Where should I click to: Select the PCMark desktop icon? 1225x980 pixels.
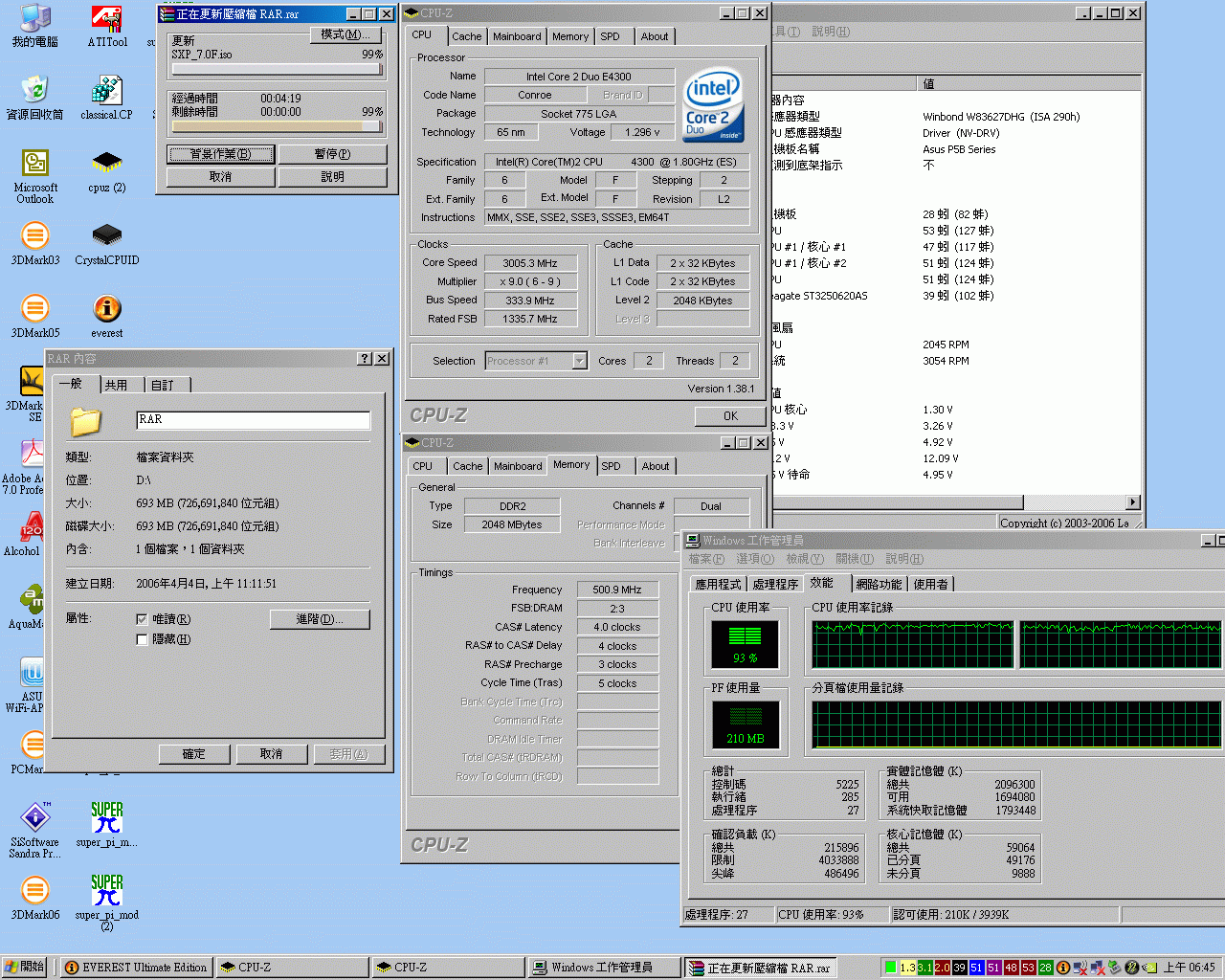point(29,752)
